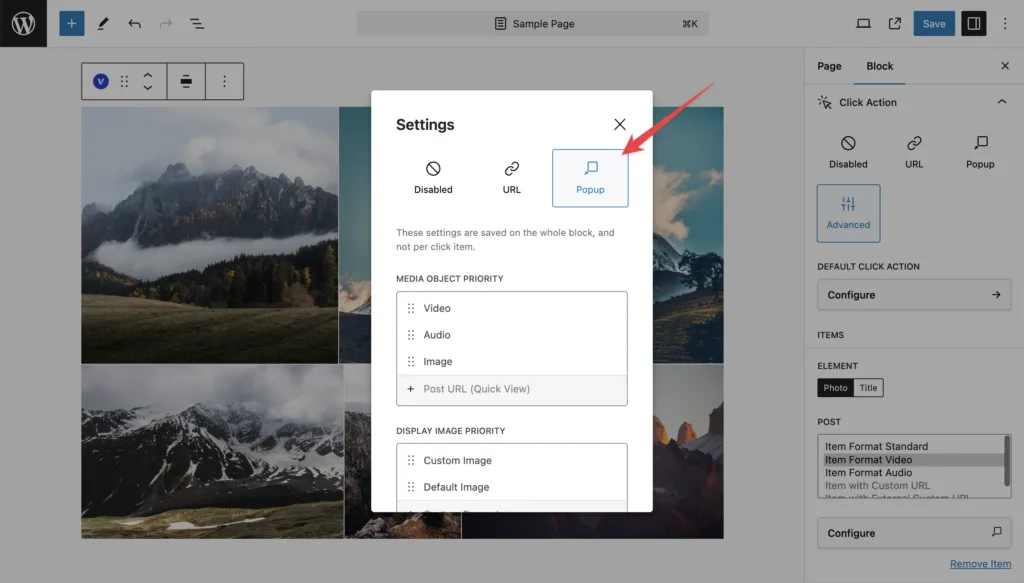Click the Default Image drag handle
Image resolution: width=1024 pixels, height=583 pixels.
[x=411, y=487]
